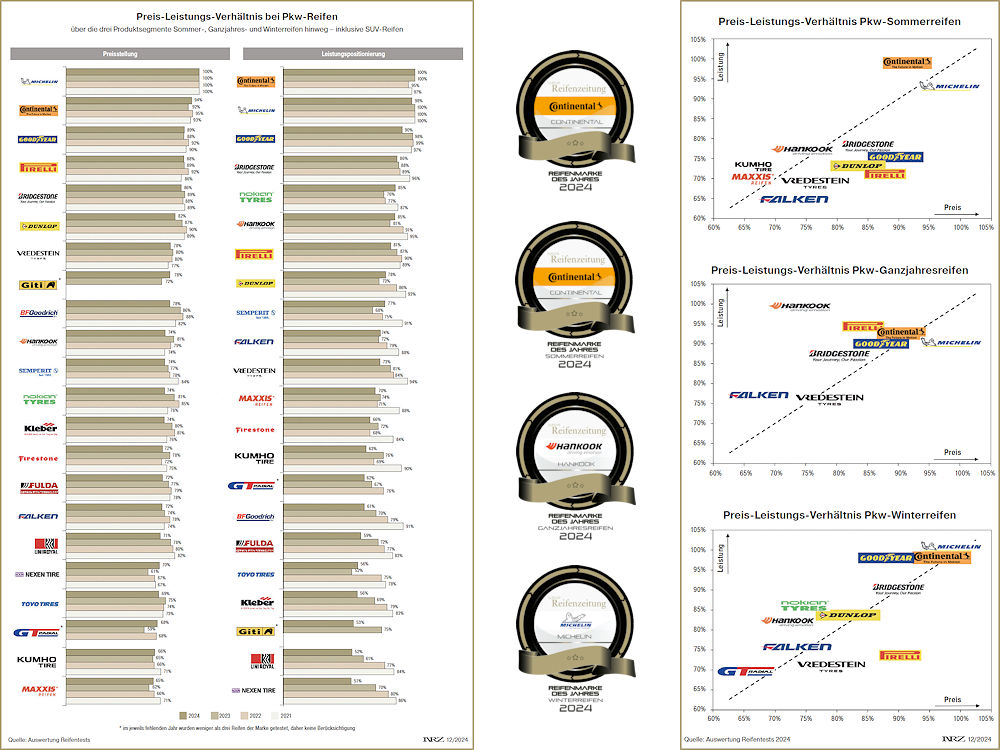Select the Nokian Tyres logo under Leistungspositionierung
1000x750 pixels.
click(256, 197)
